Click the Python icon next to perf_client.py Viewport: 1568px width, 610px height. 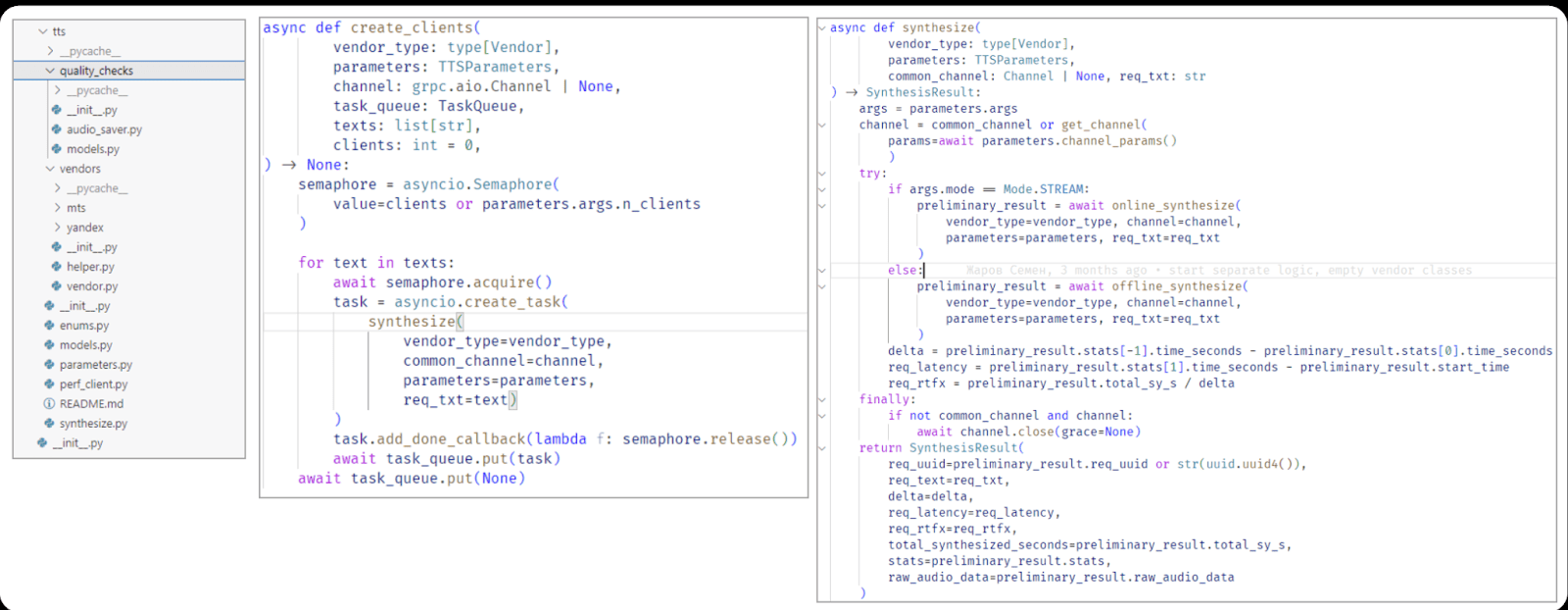pos(49,384)
